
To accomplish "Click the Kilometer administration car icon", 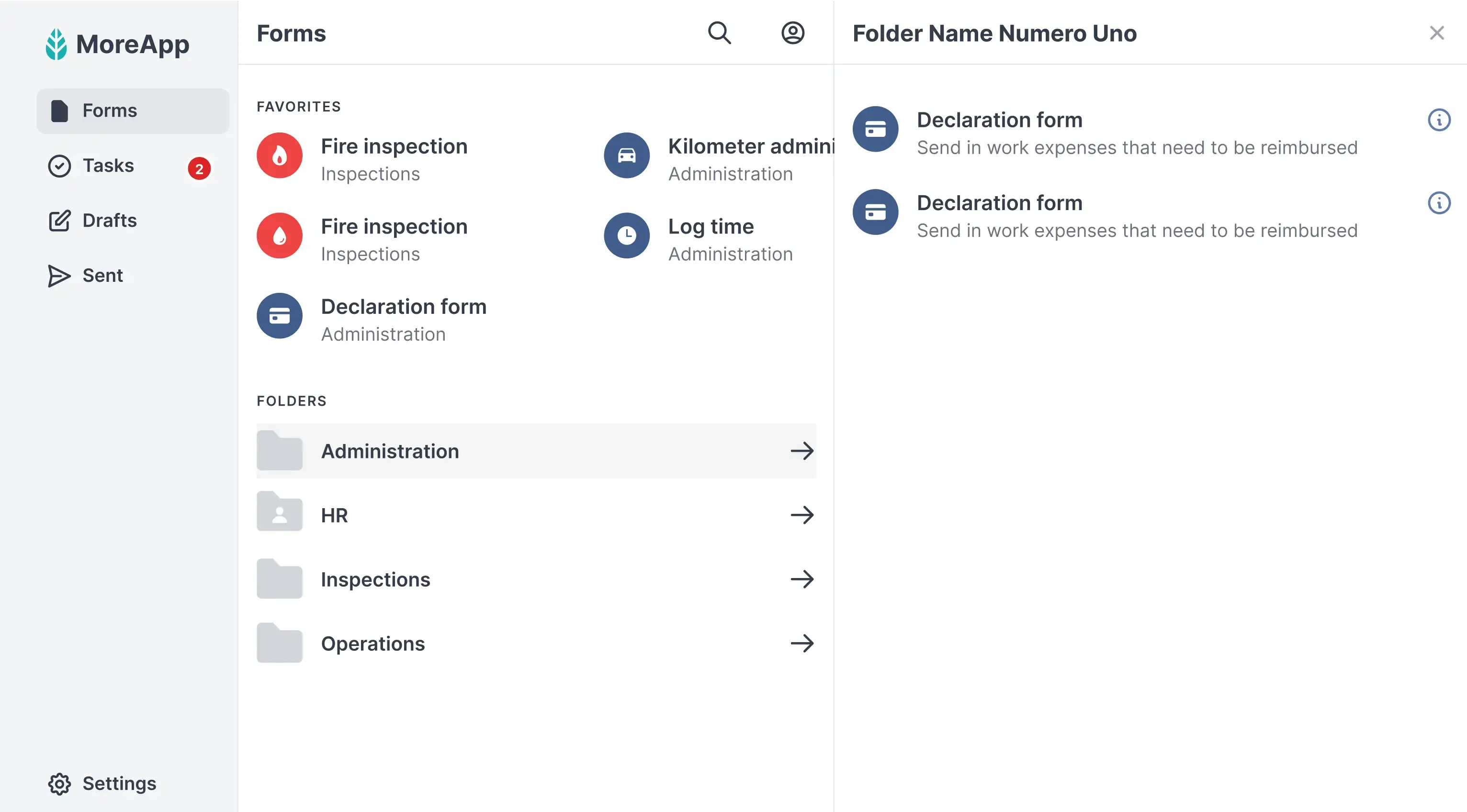I will coord(626,155).
